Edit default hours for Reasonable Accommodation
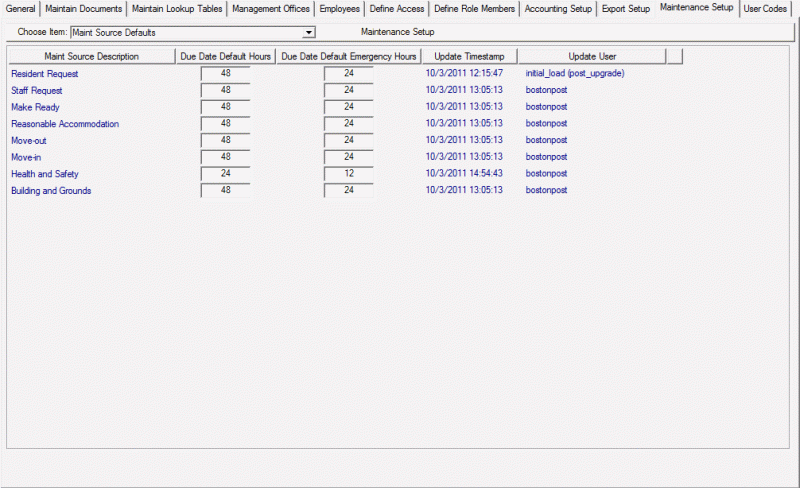The width and height of the screenshot is (800, 488). 226,124
